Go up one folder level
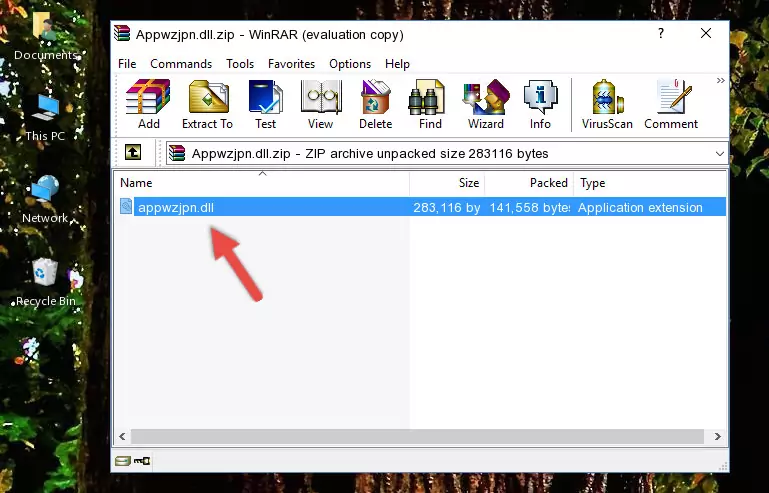 (x=133, y=153)
